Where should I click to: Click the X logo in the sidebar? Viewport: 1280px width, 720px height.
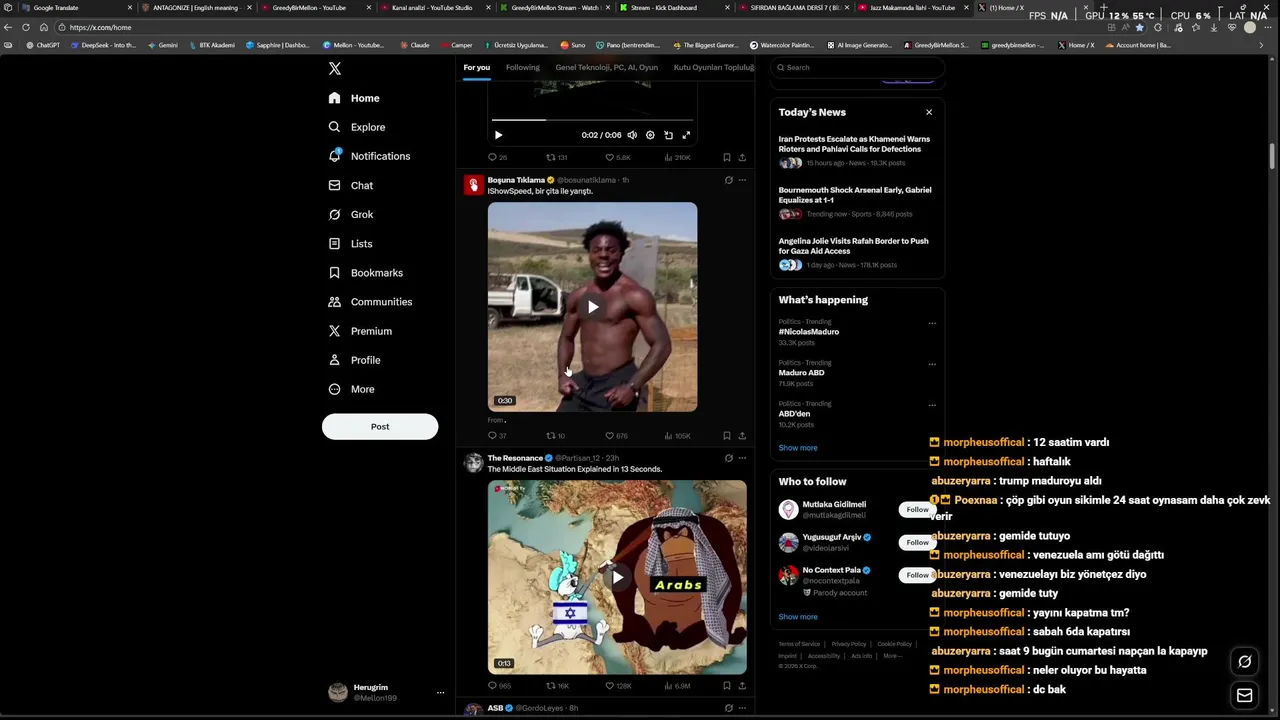pyautogui.click(x=335, y=69)
